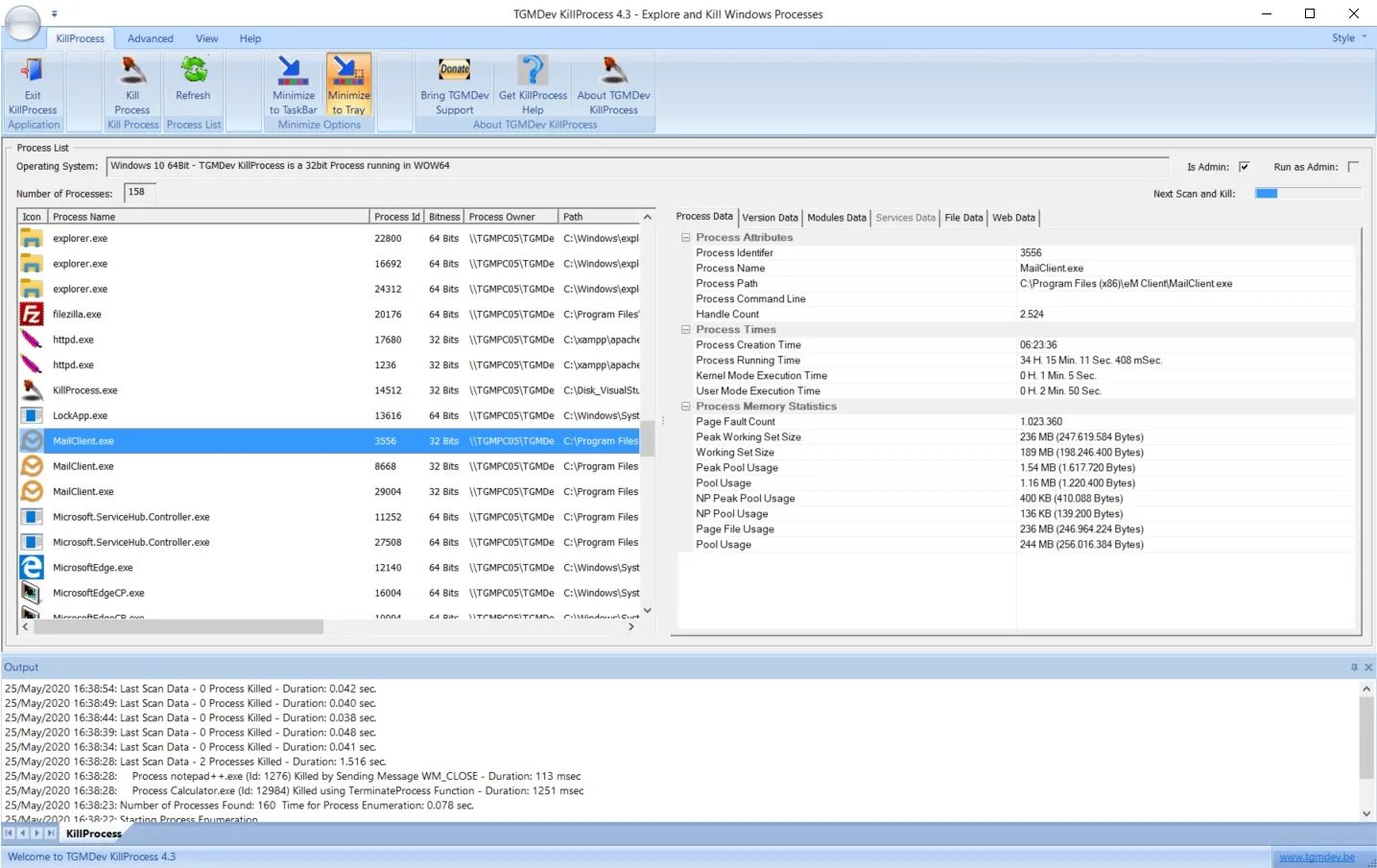Sort by the Process Name column header

pyautogui.click(x=208, y=217)
